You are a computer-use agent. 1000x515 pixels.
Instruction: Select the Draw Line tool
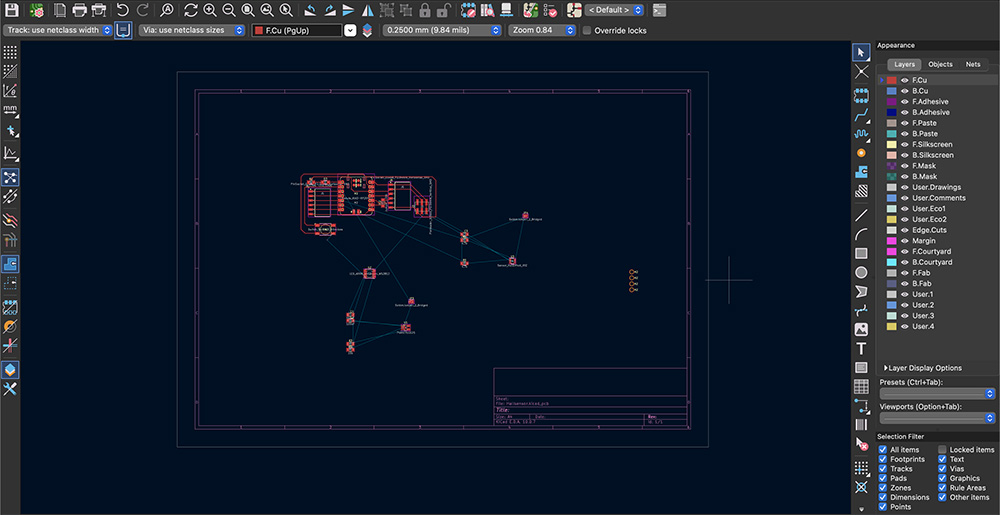tap(862, 215)
